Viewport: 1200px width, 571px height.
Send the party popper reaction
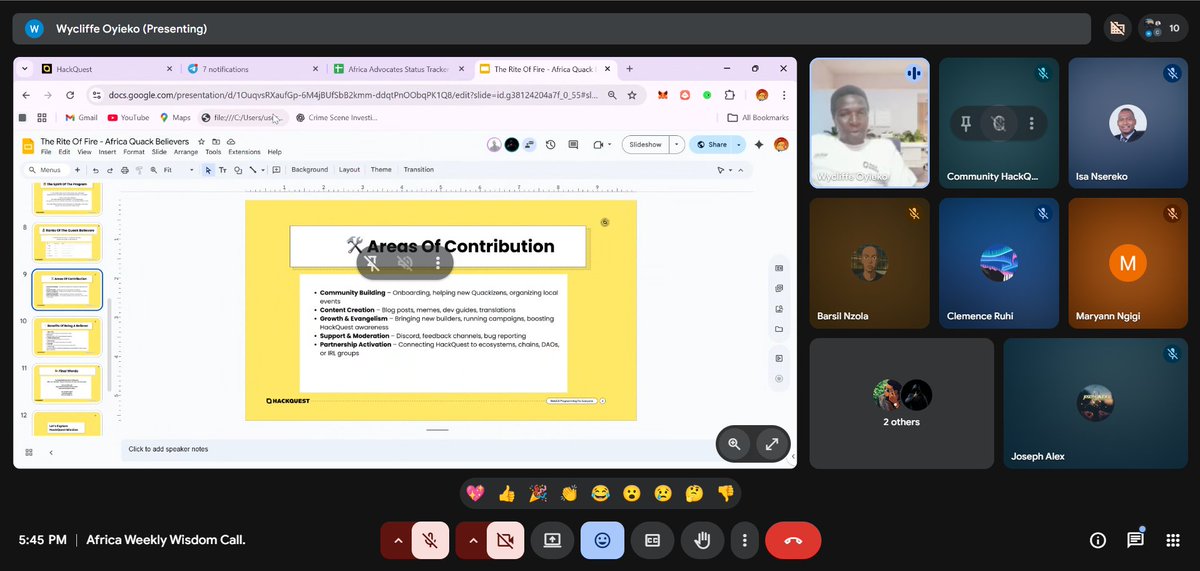(537, 493)
